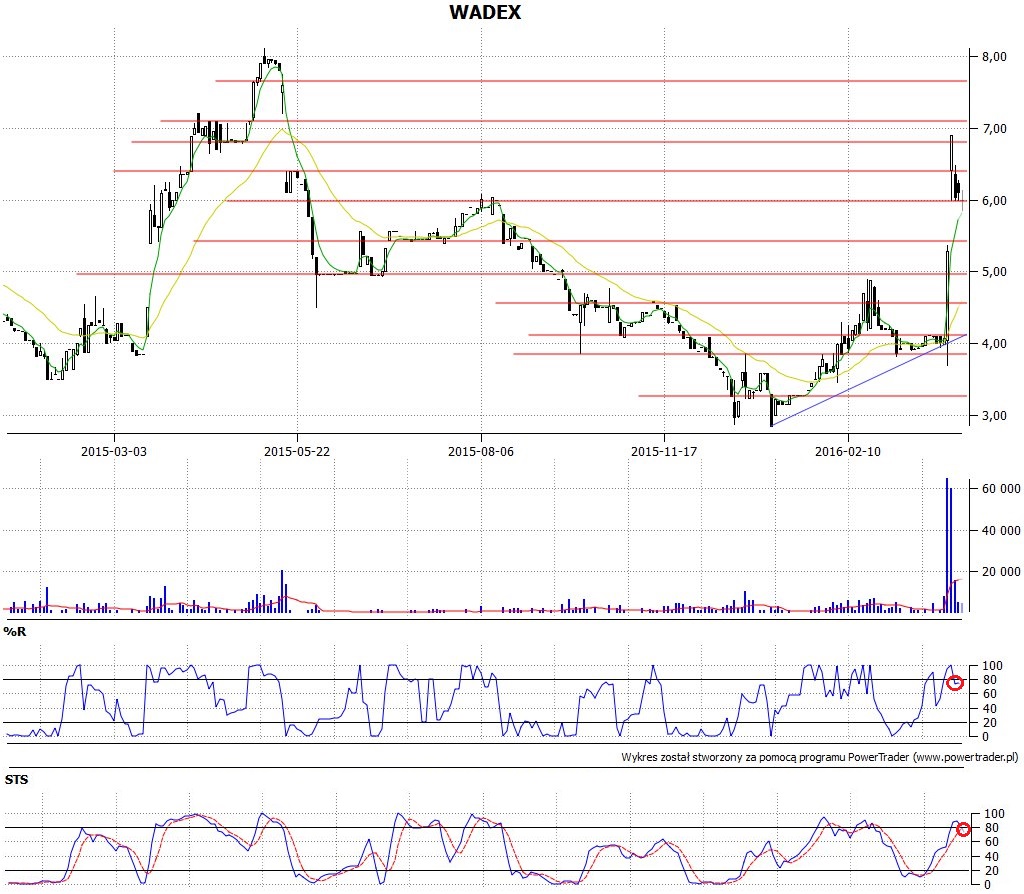Click the tallest volume bar near 60 000
The width and height of the screenshot is (1024, 894).
coord(947,545)
